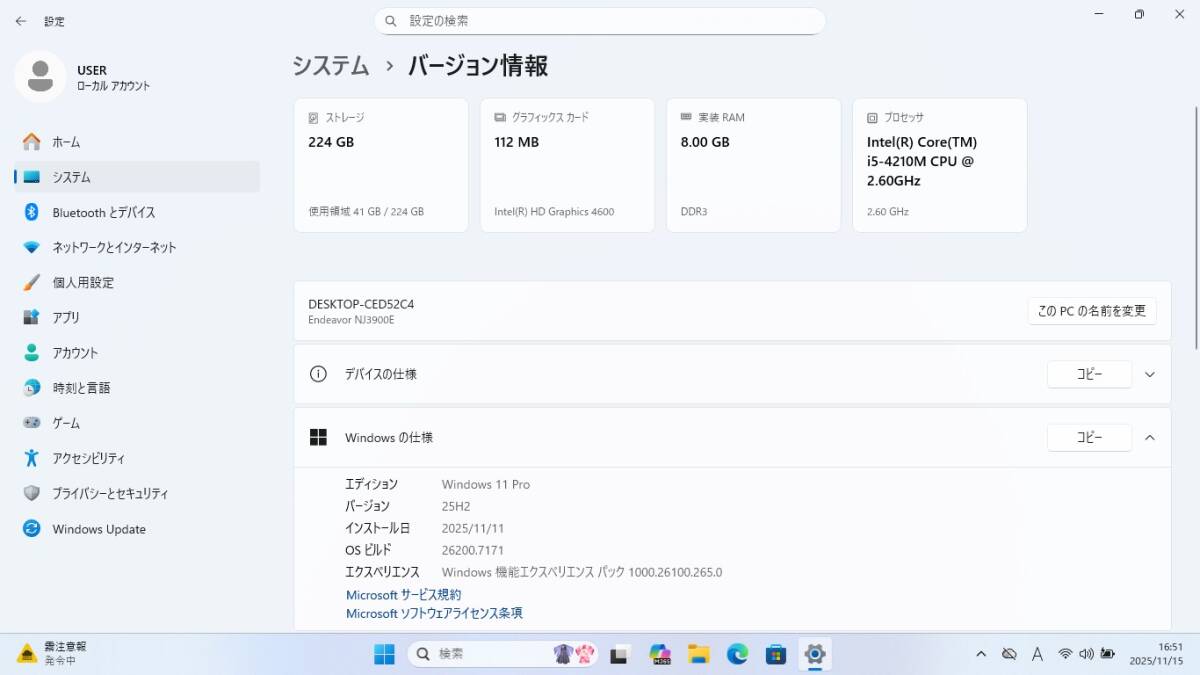Click the Windows Update sidebar icon
This screenshot has width=1200, height=675.
click(x=32, y=529)
